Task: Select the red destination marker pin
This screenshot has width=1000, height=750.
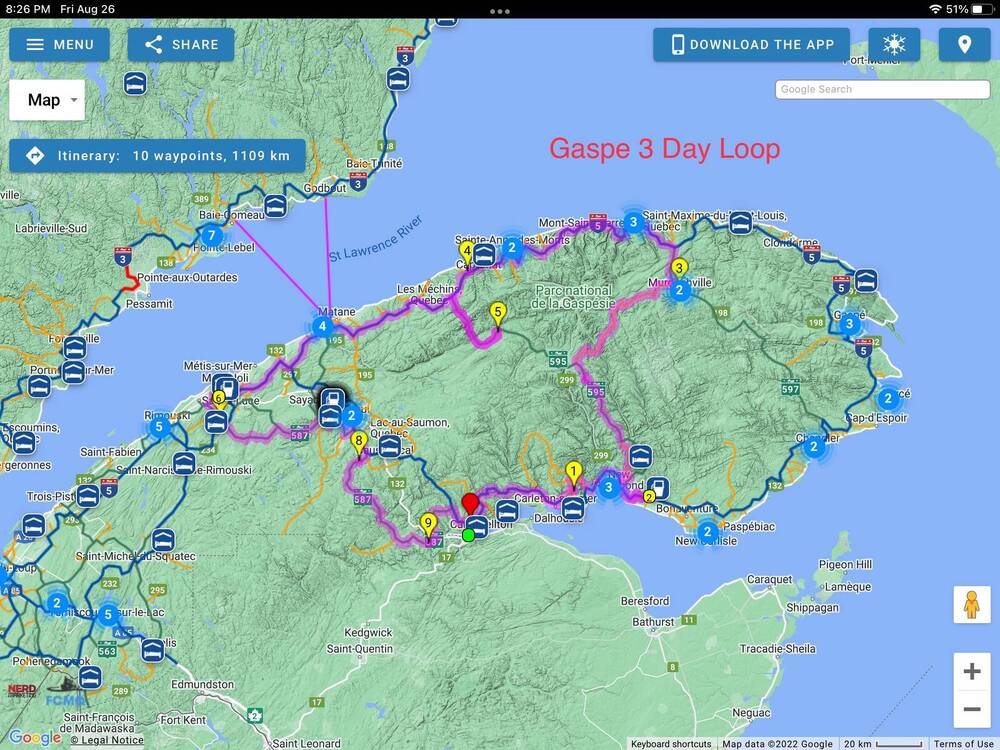Action: click(470, 502)
